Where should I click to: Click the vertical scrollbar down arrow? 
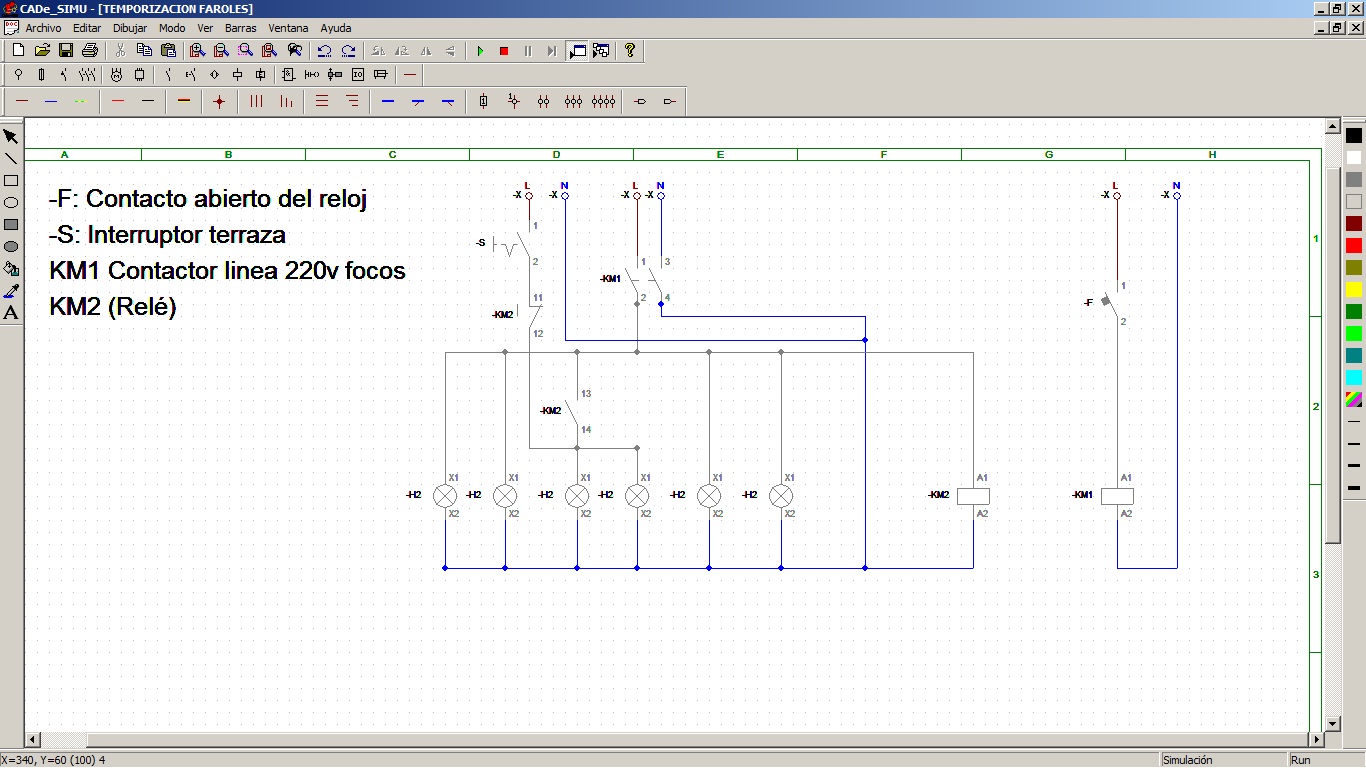pos(1332,723)
